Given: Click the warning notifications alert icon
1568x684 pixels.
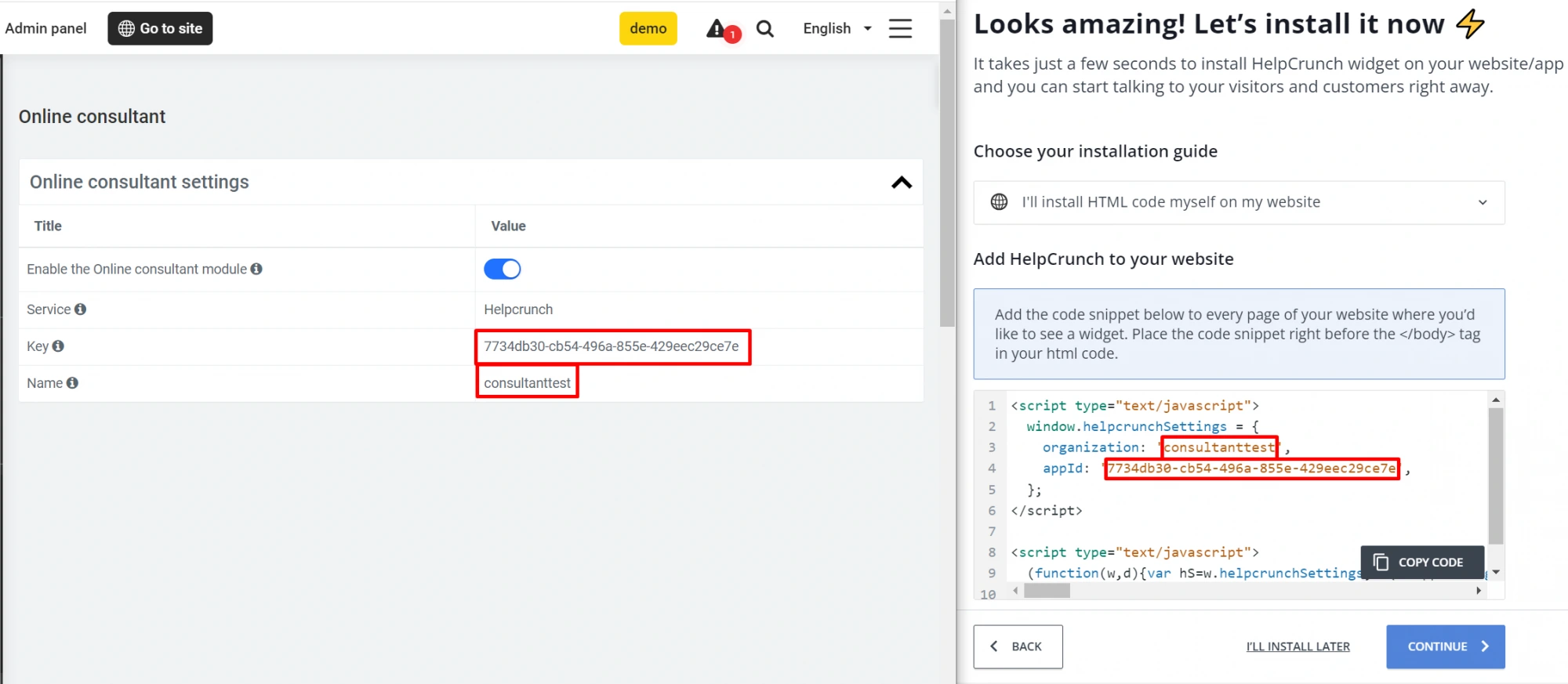Looking at the screenshot, I should click(717, 30).
